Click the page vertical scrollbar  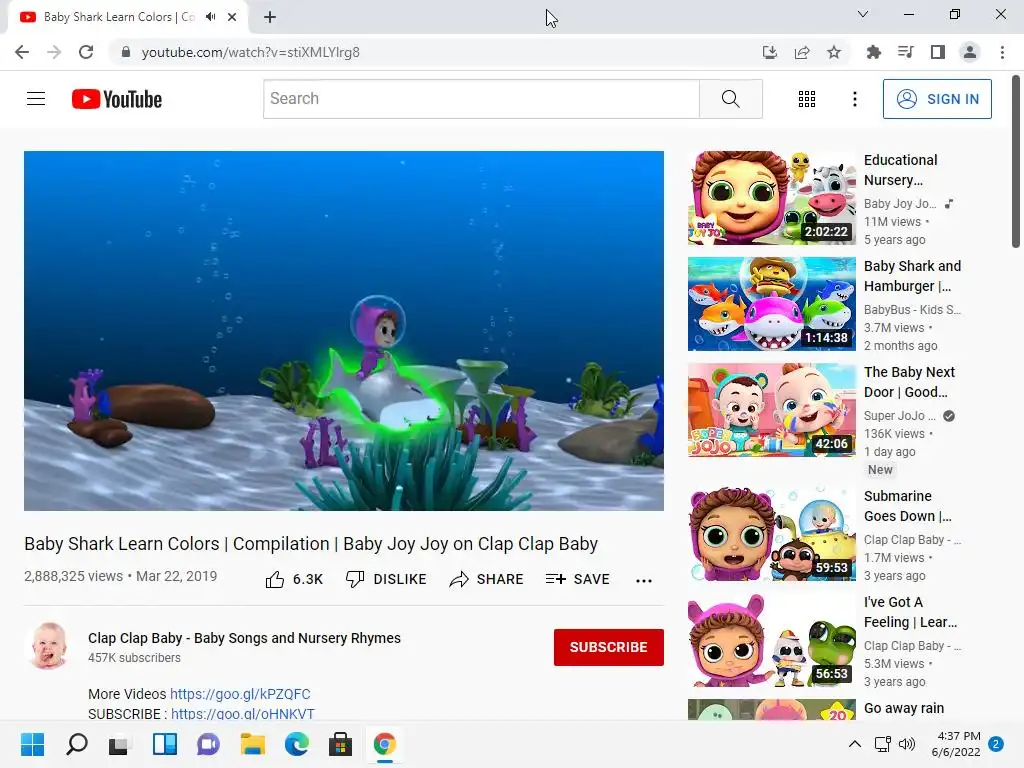pos(1016,162)
